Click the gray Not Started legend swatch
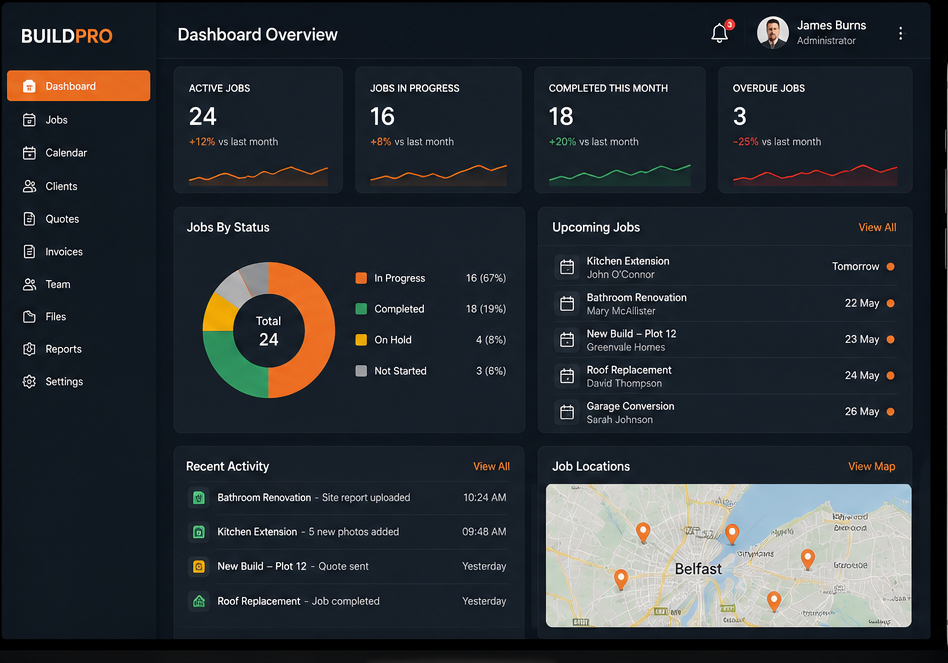The width and height of the screenshot is (948, 663). (361, 370)
